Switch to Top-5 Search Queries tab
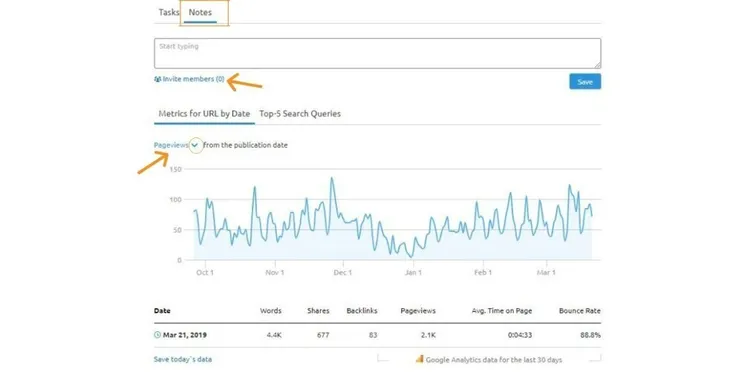Image resolution: width=750 pixels, height=375 pixels. point(300,114)
